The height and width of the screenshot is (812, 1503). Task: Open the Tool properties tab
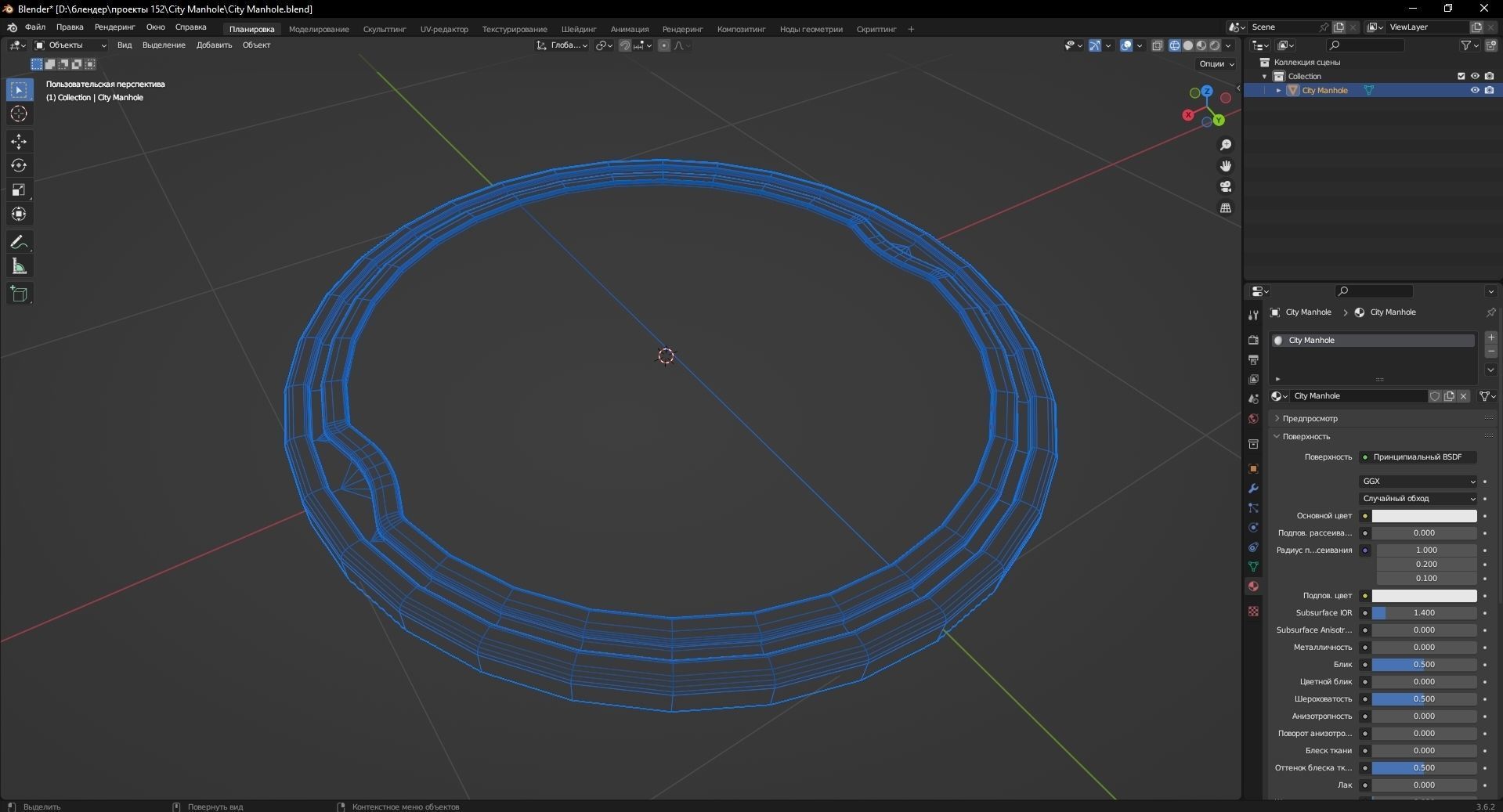pos(1253,316)
